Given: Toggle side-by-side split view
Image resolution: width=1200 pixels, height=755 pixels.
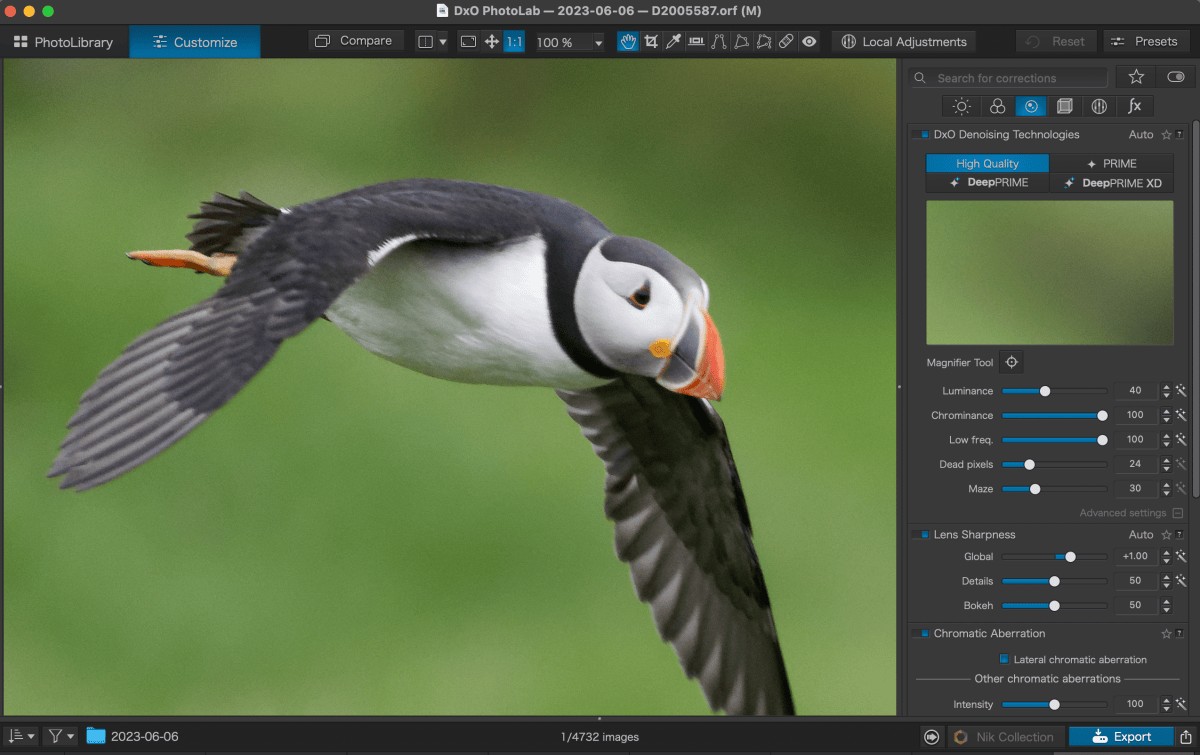Looking at the screenshot, I should 426,42.
